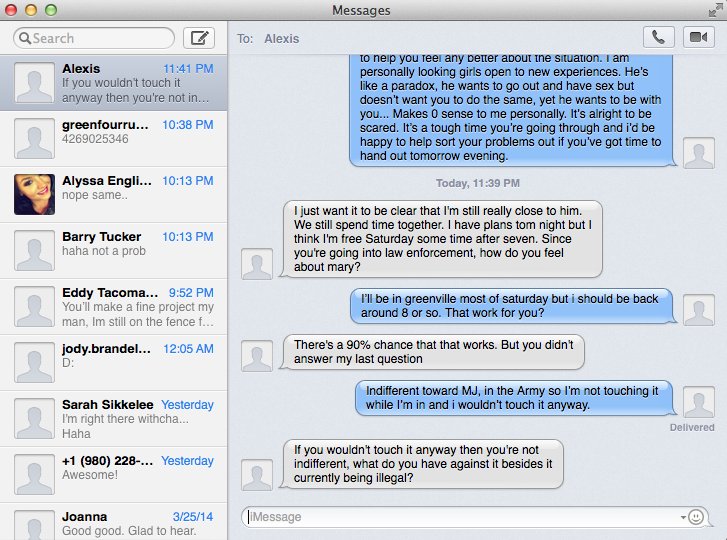The height and width of the screenshot is (540, 727).
Task: Click Alexis's avatar beside last message
Action: 257,474
